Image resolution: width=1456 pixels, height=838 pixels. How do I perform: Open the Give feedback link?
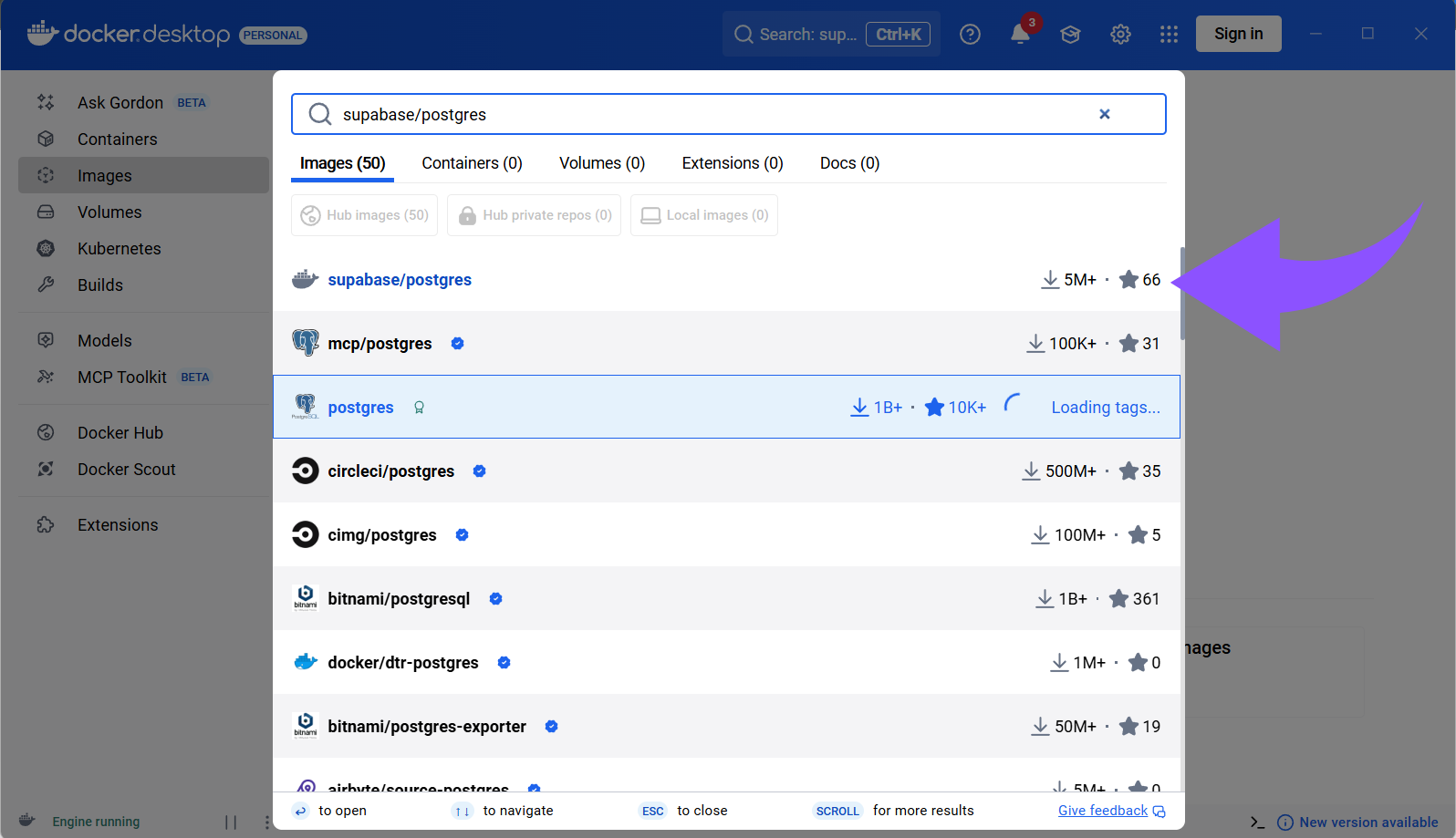tap(1102, 811)
